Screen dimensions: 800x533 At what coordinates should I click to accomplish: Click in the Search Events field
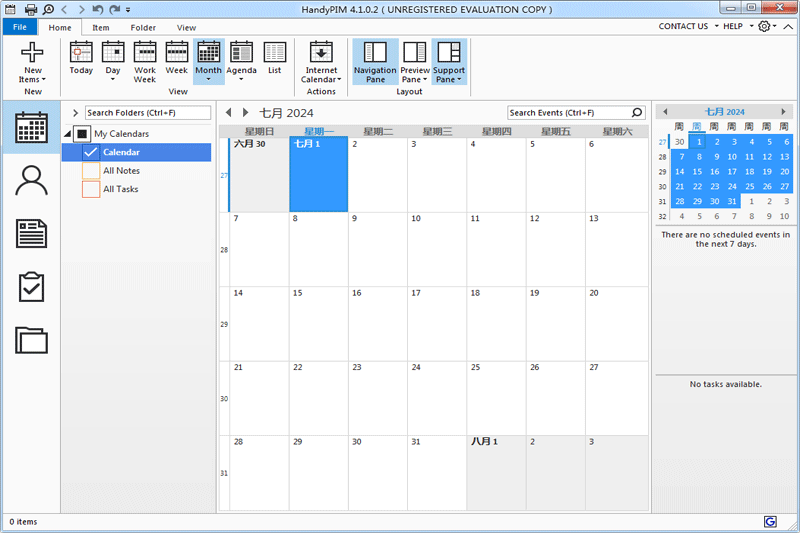[x=569, y=113]
